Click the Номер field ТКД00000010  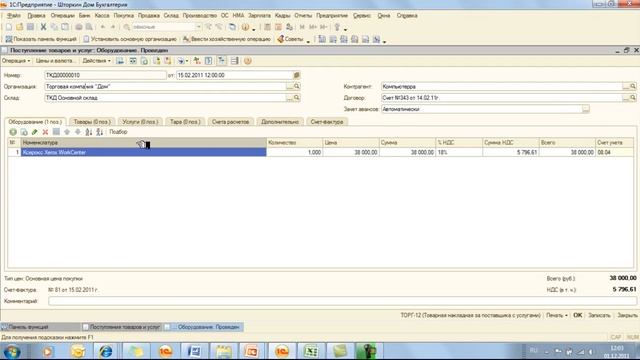click(105, 75)
